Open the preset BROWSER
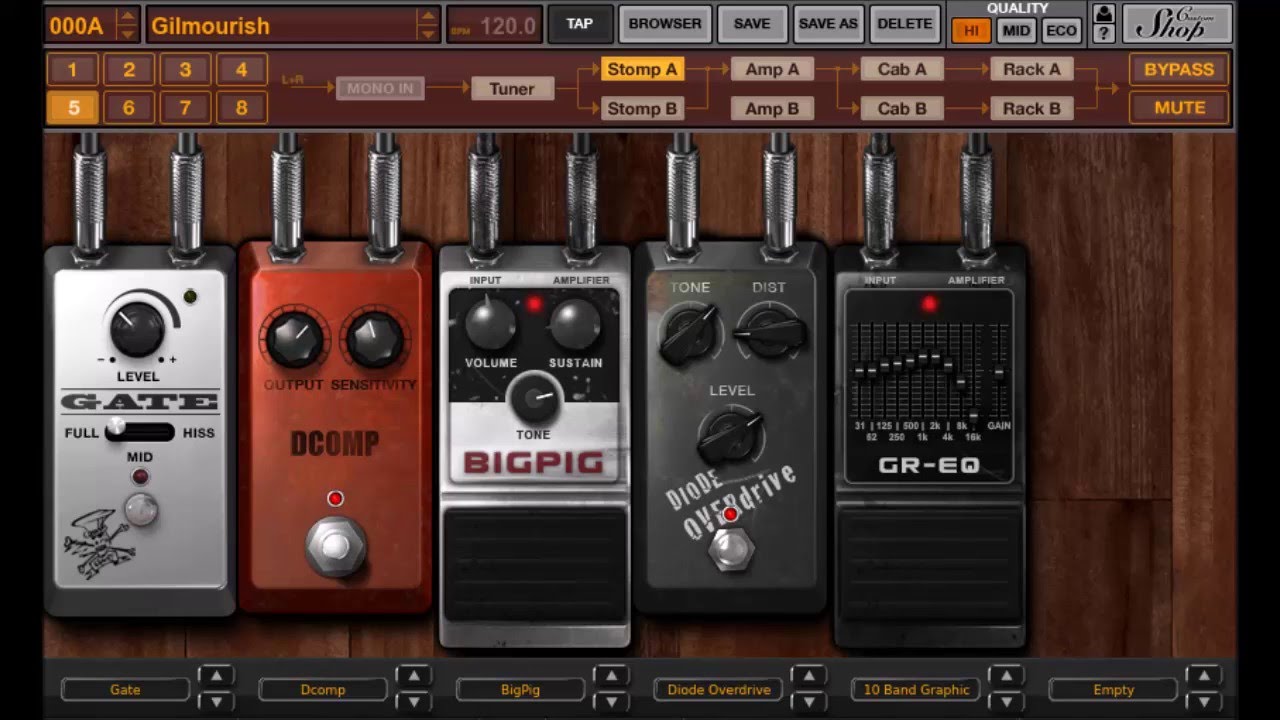Screen dimensions: 1280x720 665,24
